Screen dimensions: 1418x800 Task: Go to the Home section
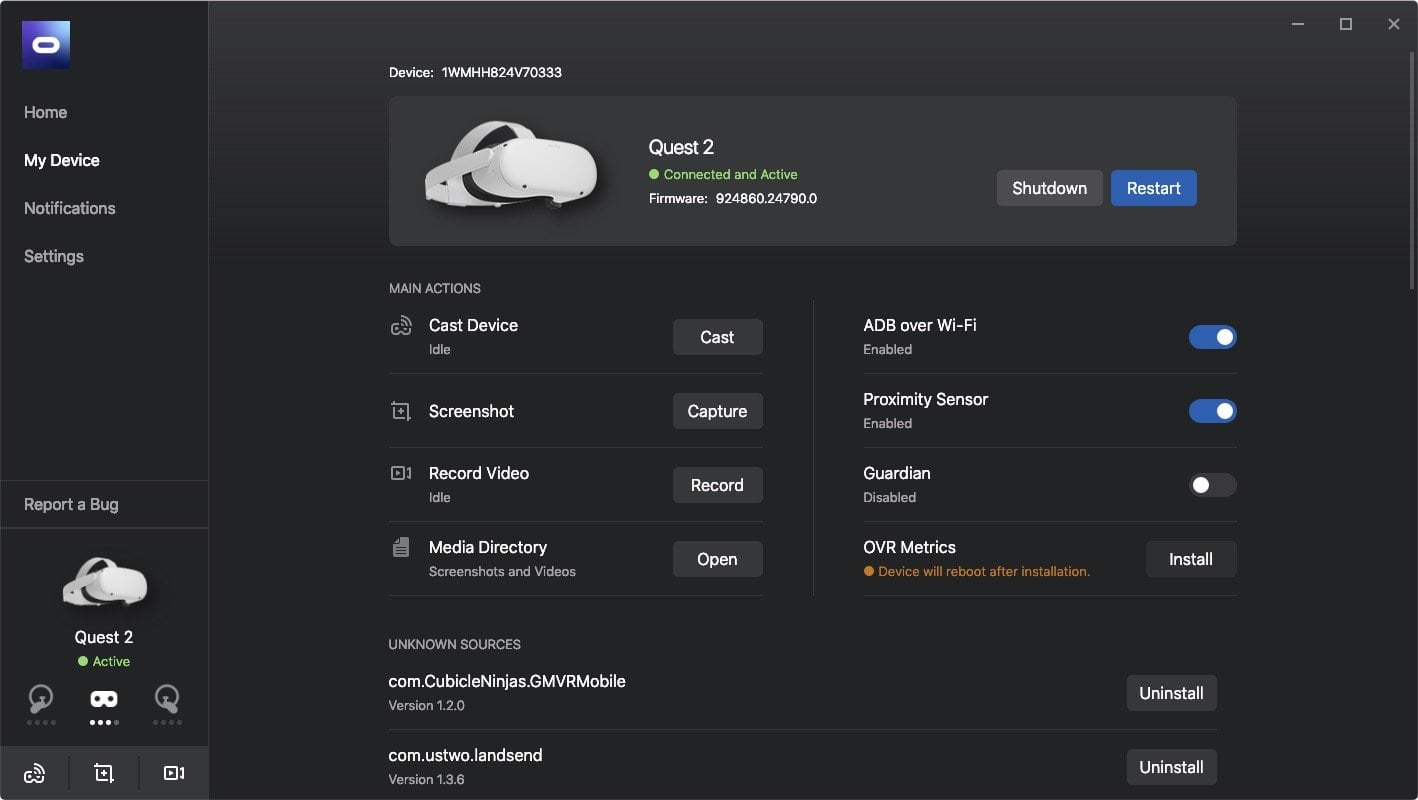click(46, 112)
